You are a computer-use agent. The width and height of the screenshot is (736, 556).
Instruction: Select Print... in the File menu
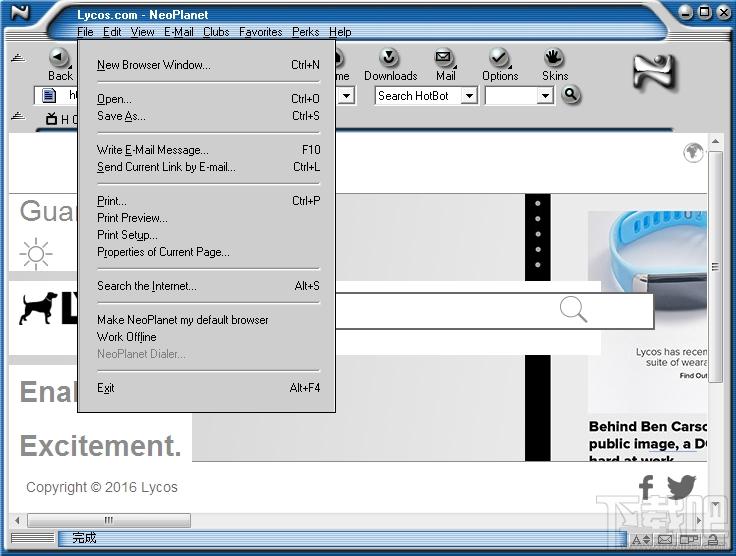coord(208,201)
